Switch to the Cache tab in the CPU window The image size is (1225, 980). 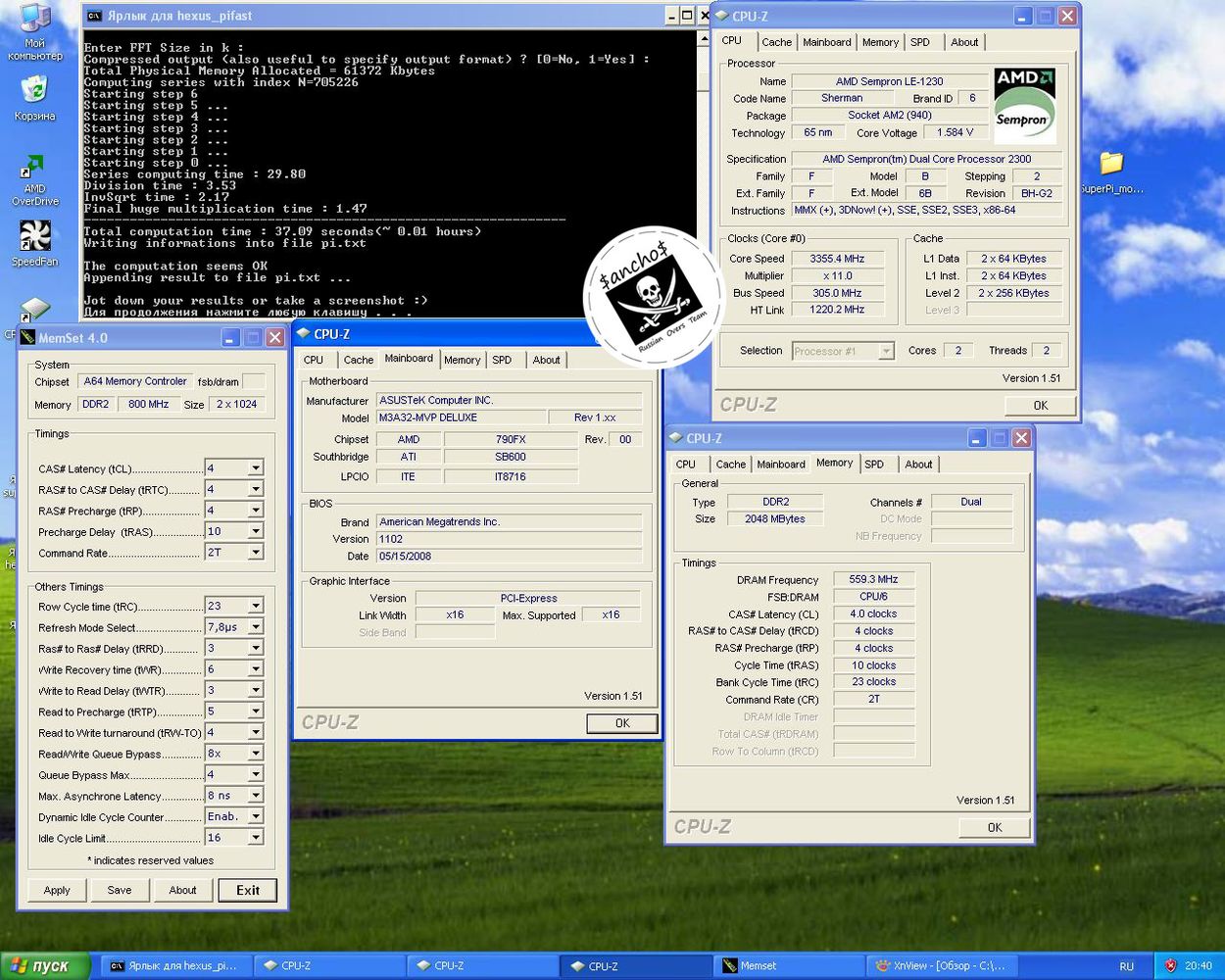pyautogui.click(x=776, y=42)
